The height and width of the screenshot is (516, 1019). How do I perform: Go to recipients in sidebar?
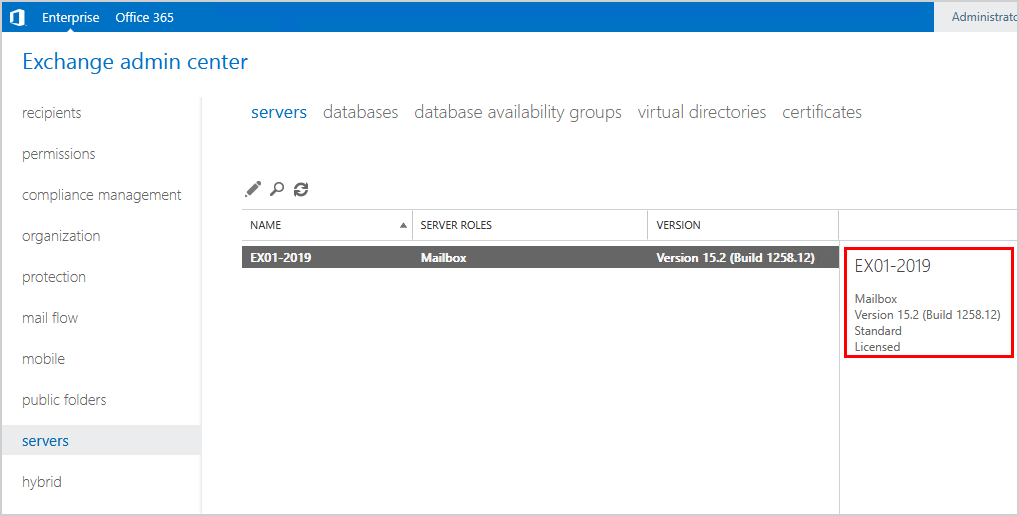tap(52, 113)
